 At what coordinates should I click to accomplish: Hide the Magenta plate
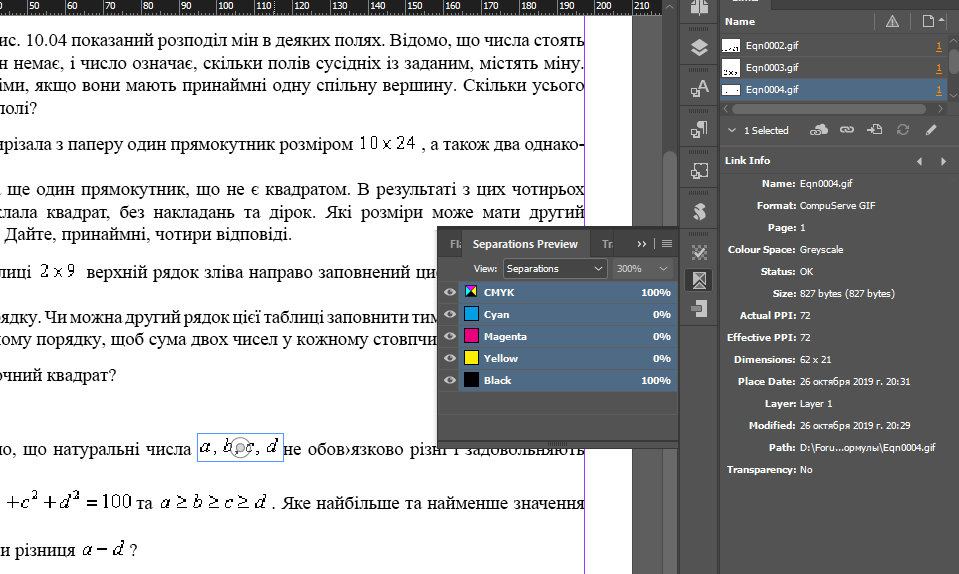coord(450,336)
